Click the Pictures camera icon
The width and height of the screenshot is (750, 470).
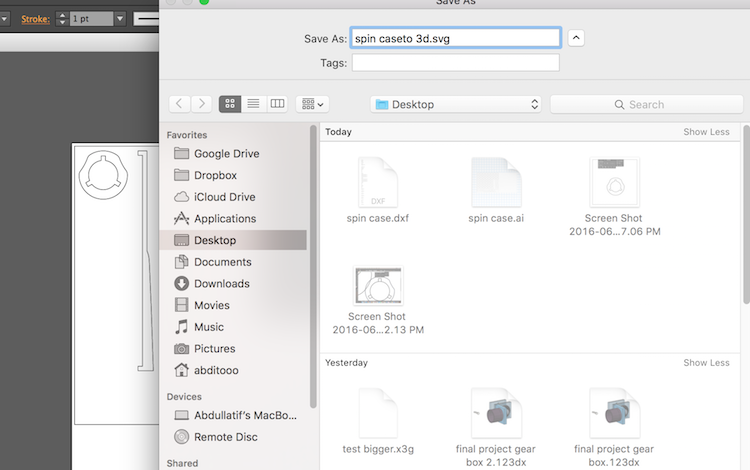(181, 349)
